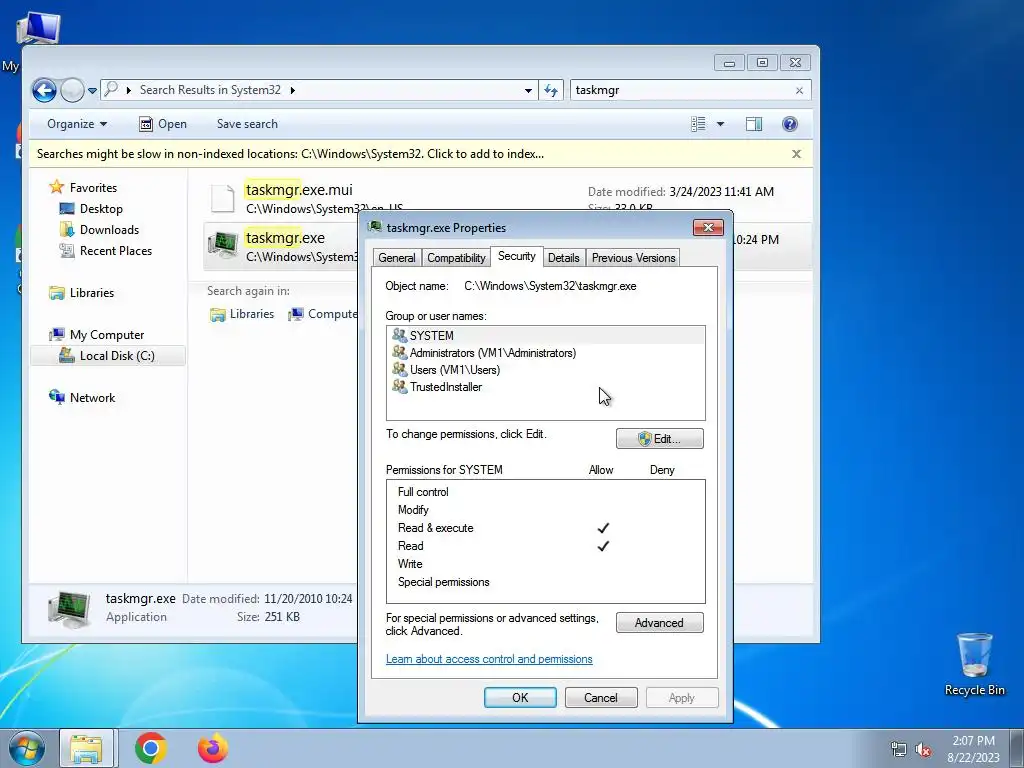Select SYSTEM in group or user names
The image size is (1024, 768).
pyautogui.click(x=545, y=336)
